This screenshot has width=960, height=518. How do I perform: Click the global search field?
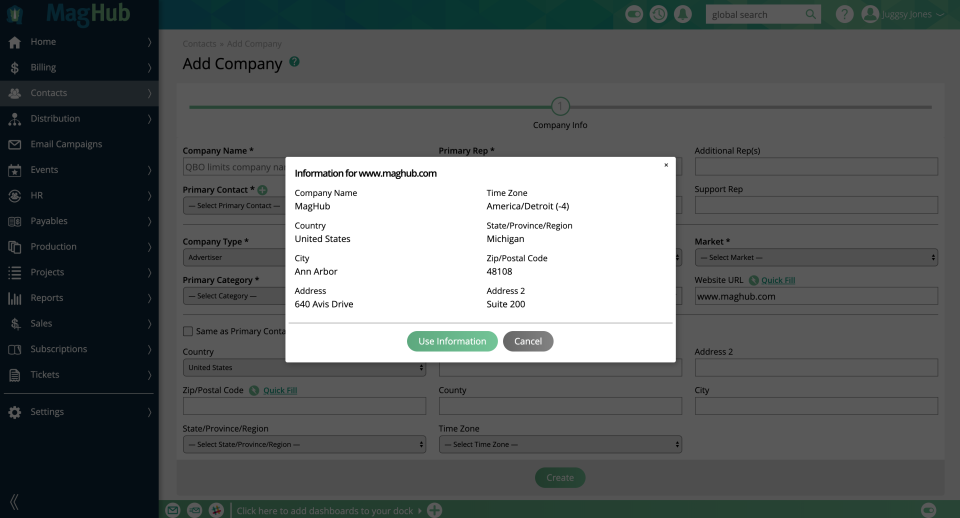(x=756, y=14)
